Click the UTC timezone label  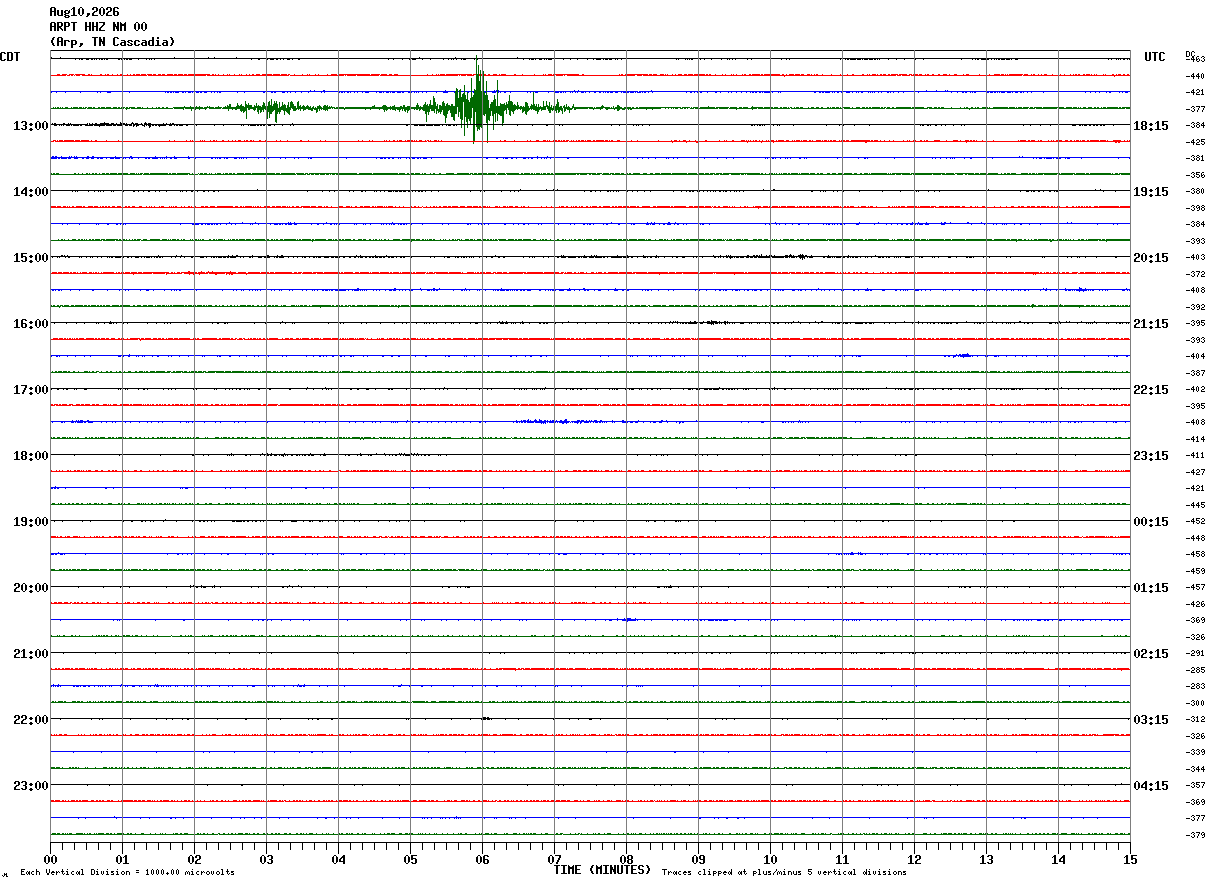coord(1155,57)
